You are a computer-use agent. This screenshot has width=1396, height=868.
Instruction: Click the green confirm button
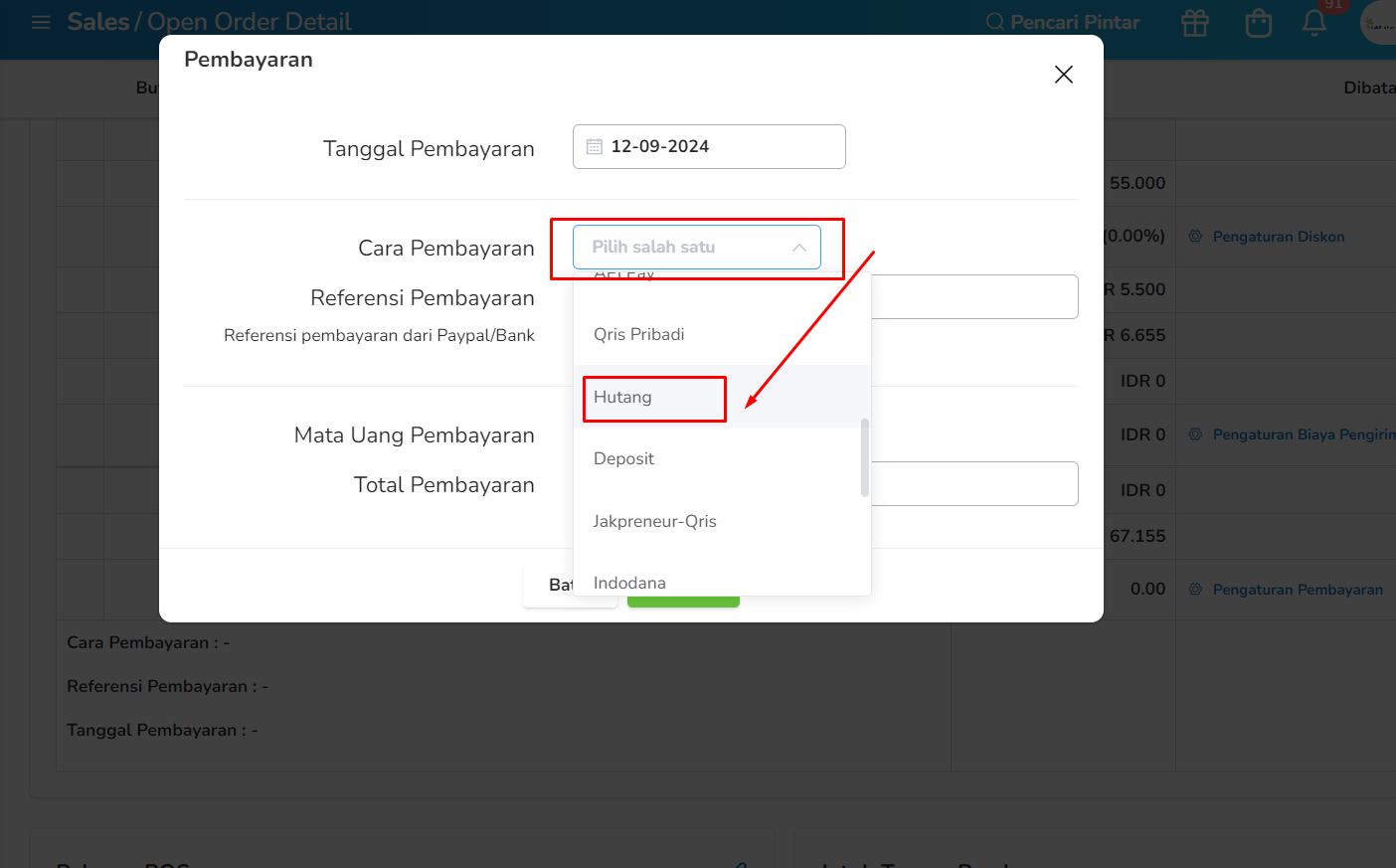(x=683, y=602)
